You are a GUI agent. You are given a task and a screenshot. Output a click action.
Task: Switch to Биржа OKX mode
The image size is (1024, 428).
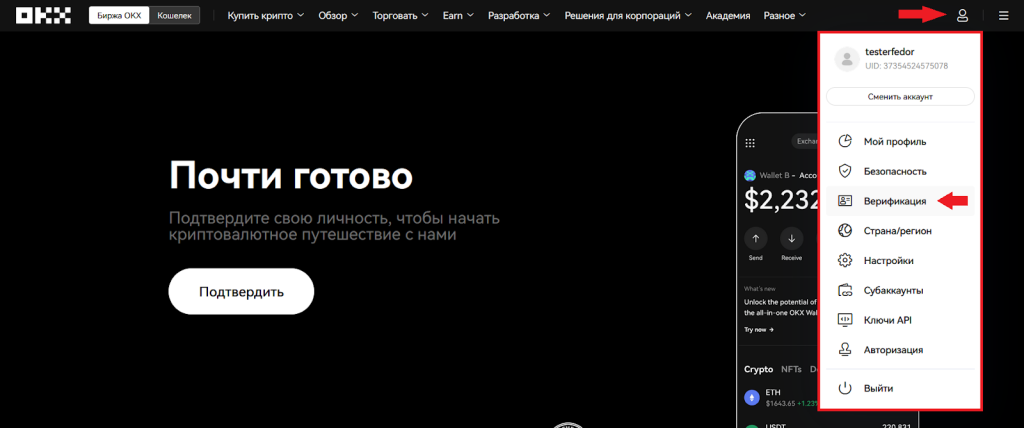120,15
